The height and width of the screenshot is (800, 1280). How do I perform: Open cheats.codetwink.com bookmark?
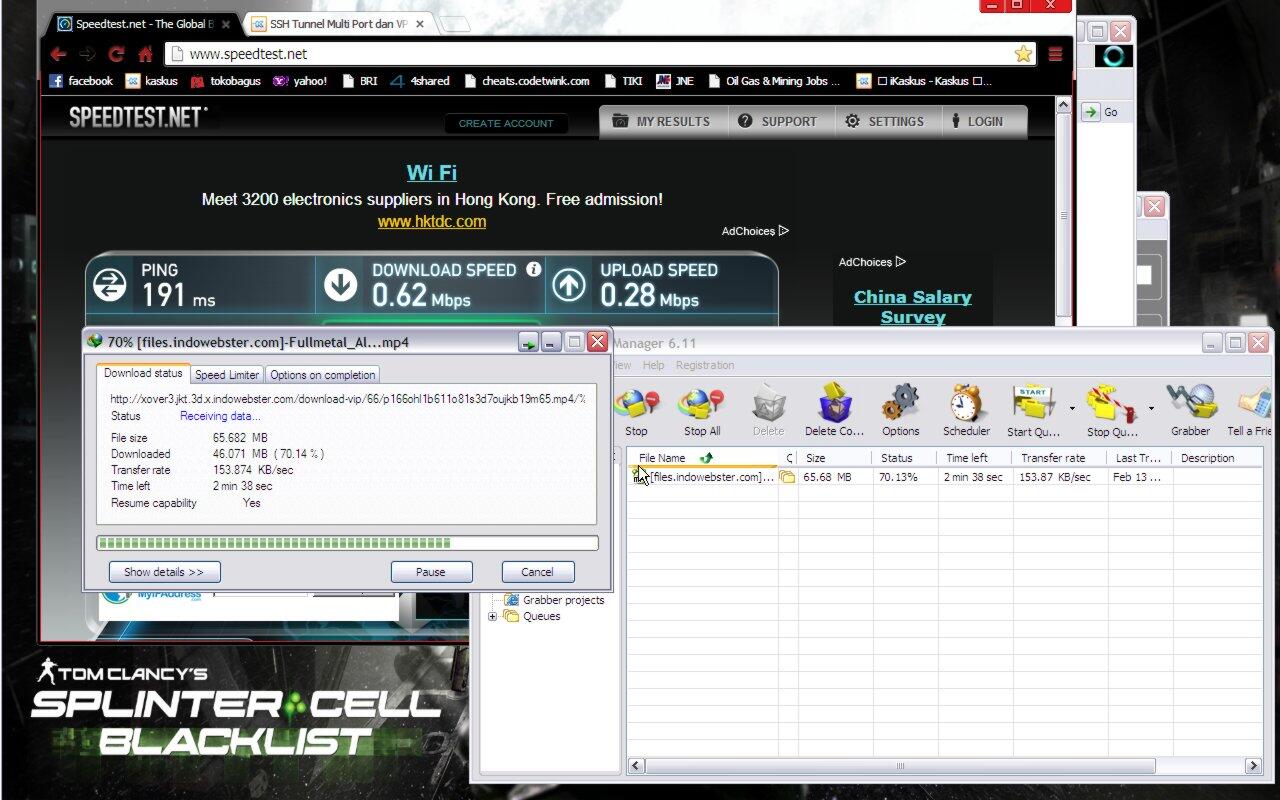point(526,81)
